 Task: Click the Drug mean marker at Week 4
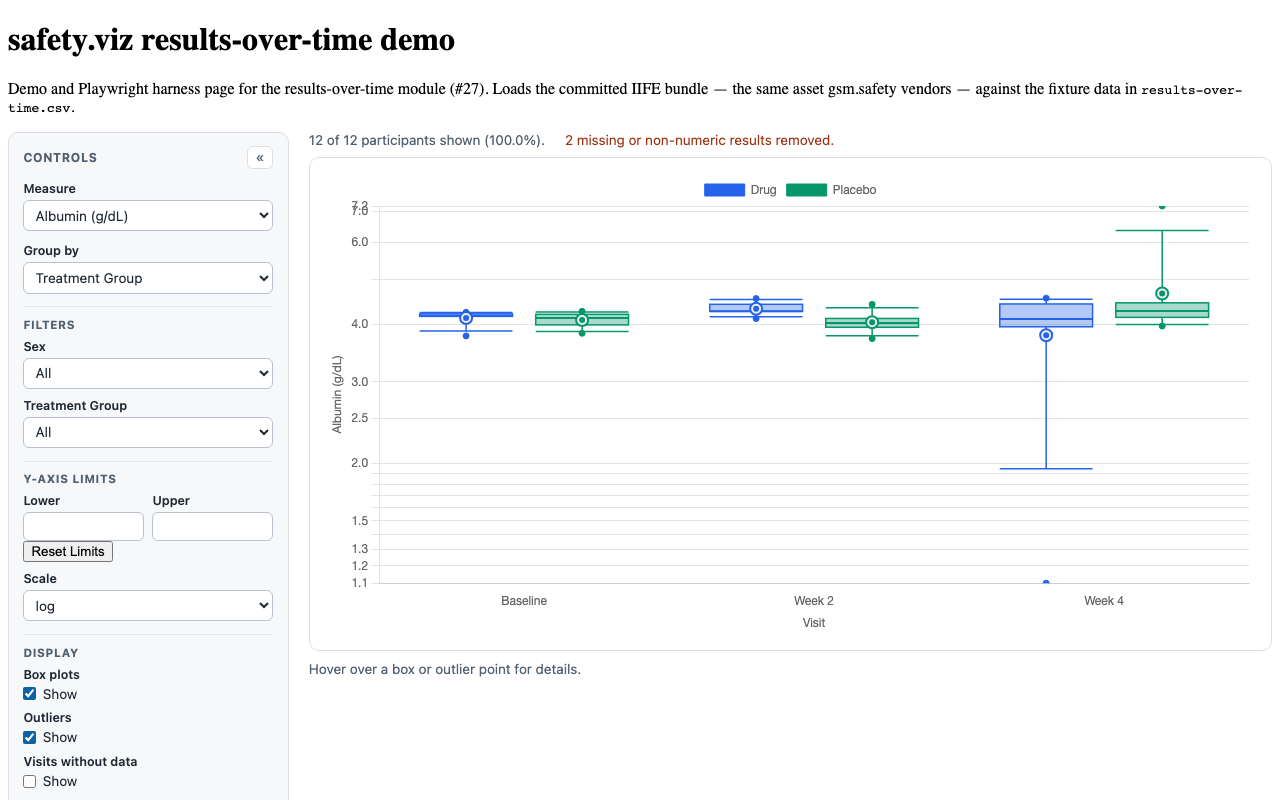(x=1046, y=335)
